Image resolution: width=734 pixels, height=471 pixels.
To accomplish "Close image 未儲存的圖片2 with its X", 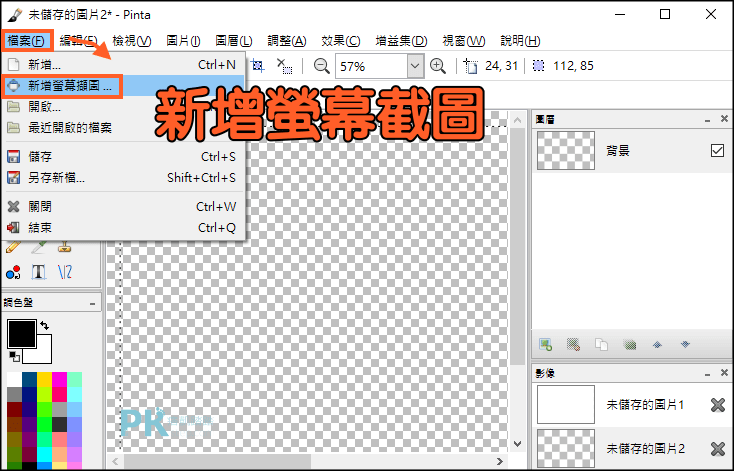I will pyautogui.click(x=718, y=449).
